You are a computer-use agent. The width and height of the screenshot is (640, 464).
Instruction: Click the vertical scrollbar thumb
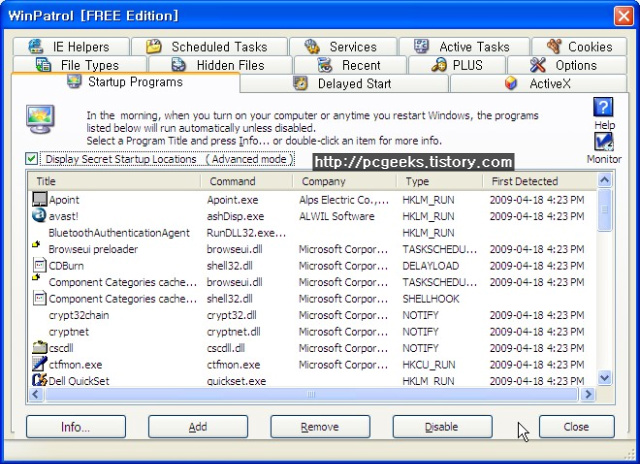pos(604,210)
